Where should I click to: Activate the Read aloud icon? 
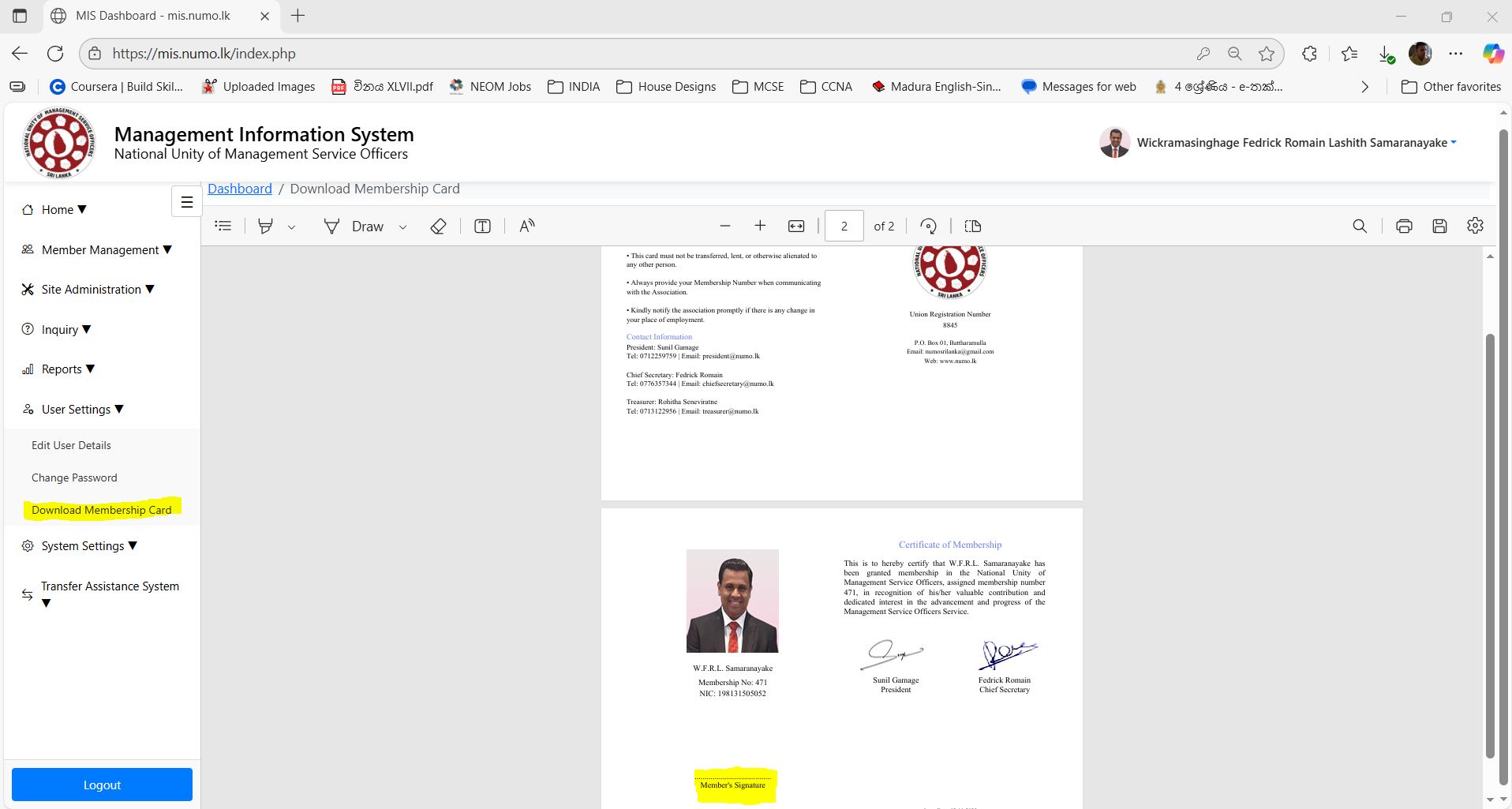point(526,227)
